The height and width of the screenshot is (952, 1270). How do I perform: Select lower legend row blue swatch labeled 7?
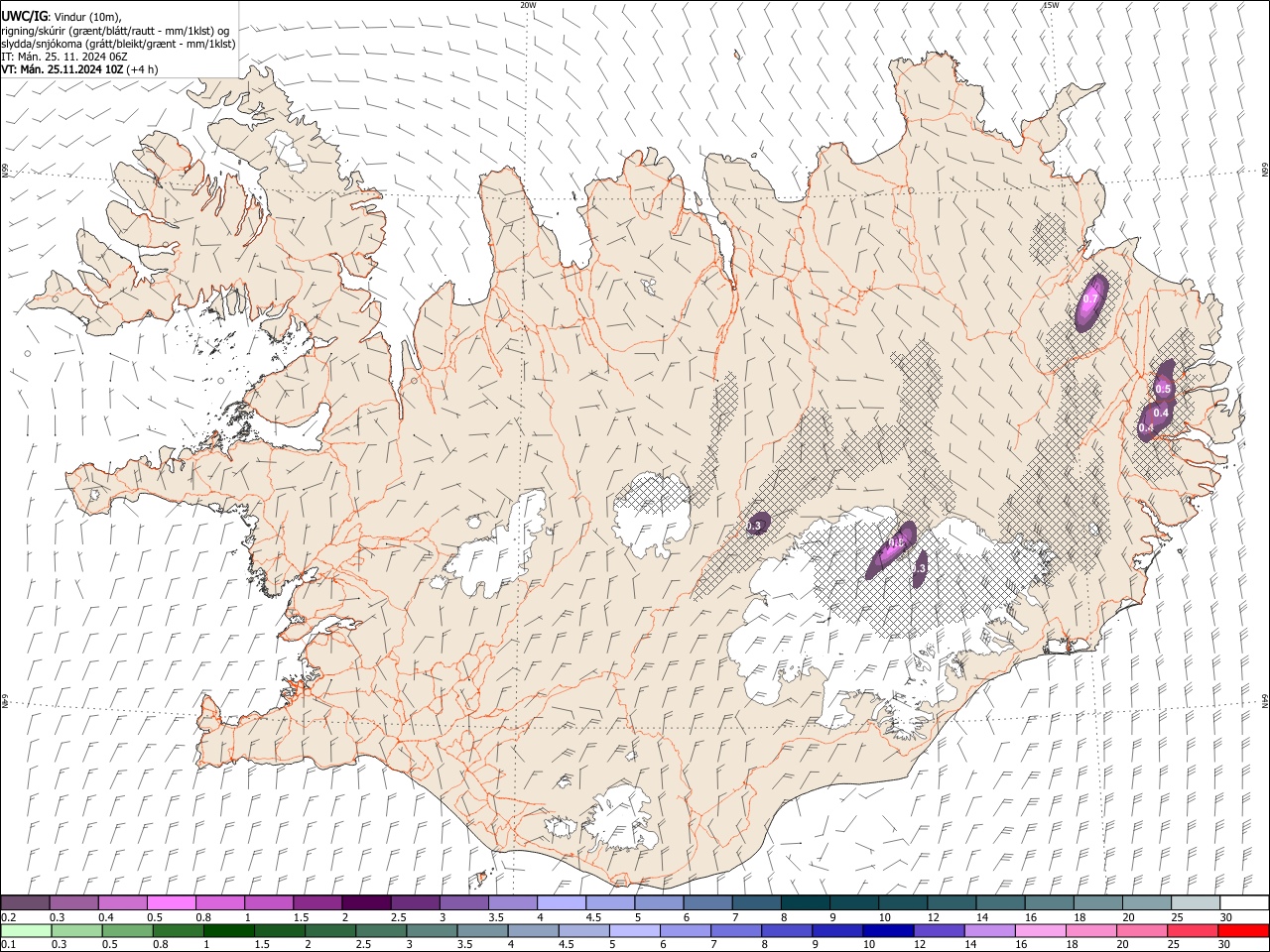(x=736, y=930)
